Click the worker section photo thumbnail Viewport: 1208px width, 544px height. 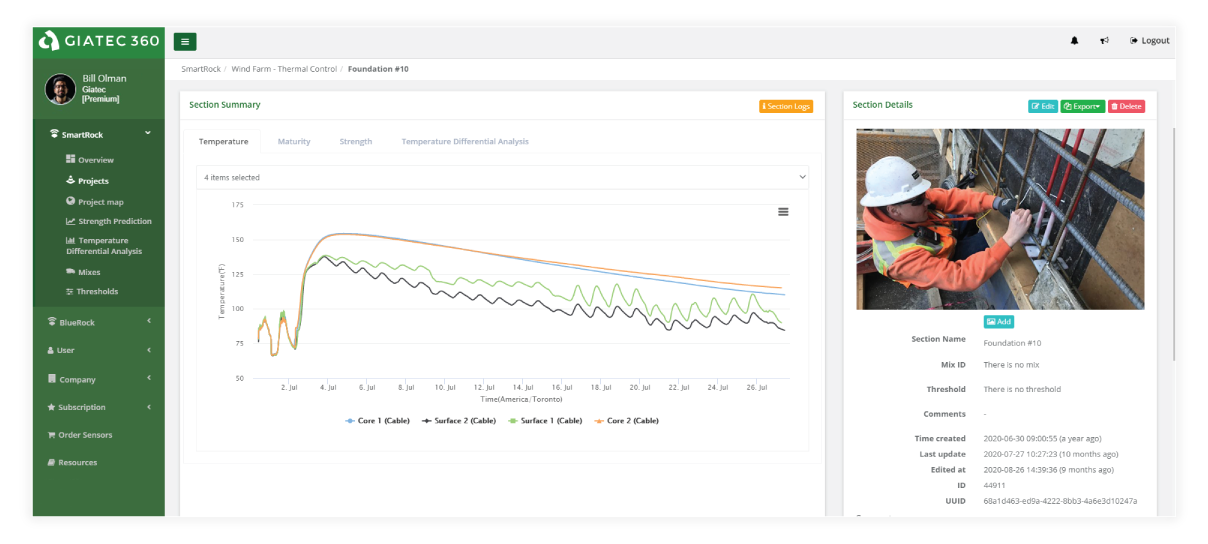(1000, 219)
